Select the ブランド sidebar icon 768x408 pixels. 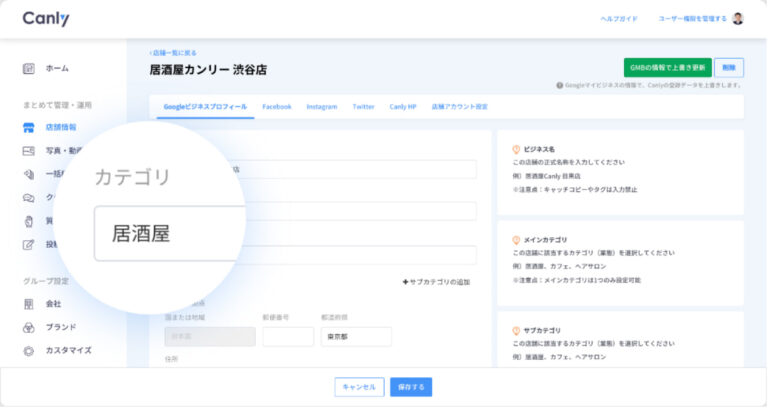pos(29,327)
